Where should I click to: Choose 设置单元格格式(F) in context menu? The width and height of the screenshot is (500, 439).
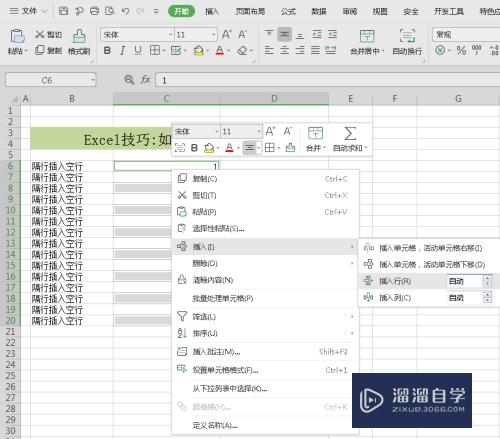[x=265, y=370]
